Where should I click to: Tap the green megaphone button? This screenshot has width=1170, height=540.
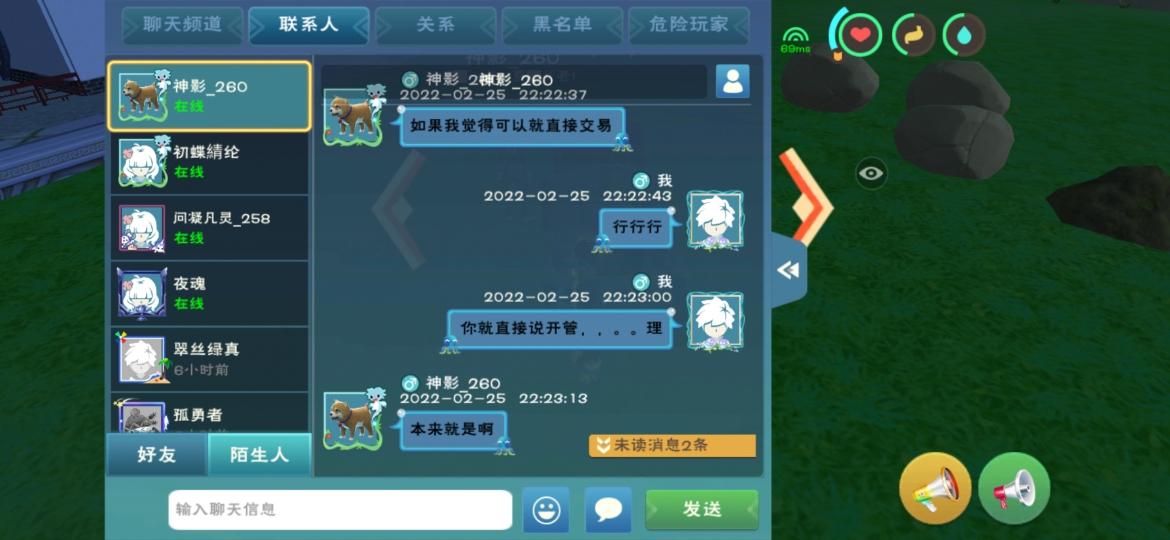point(1014,489)
